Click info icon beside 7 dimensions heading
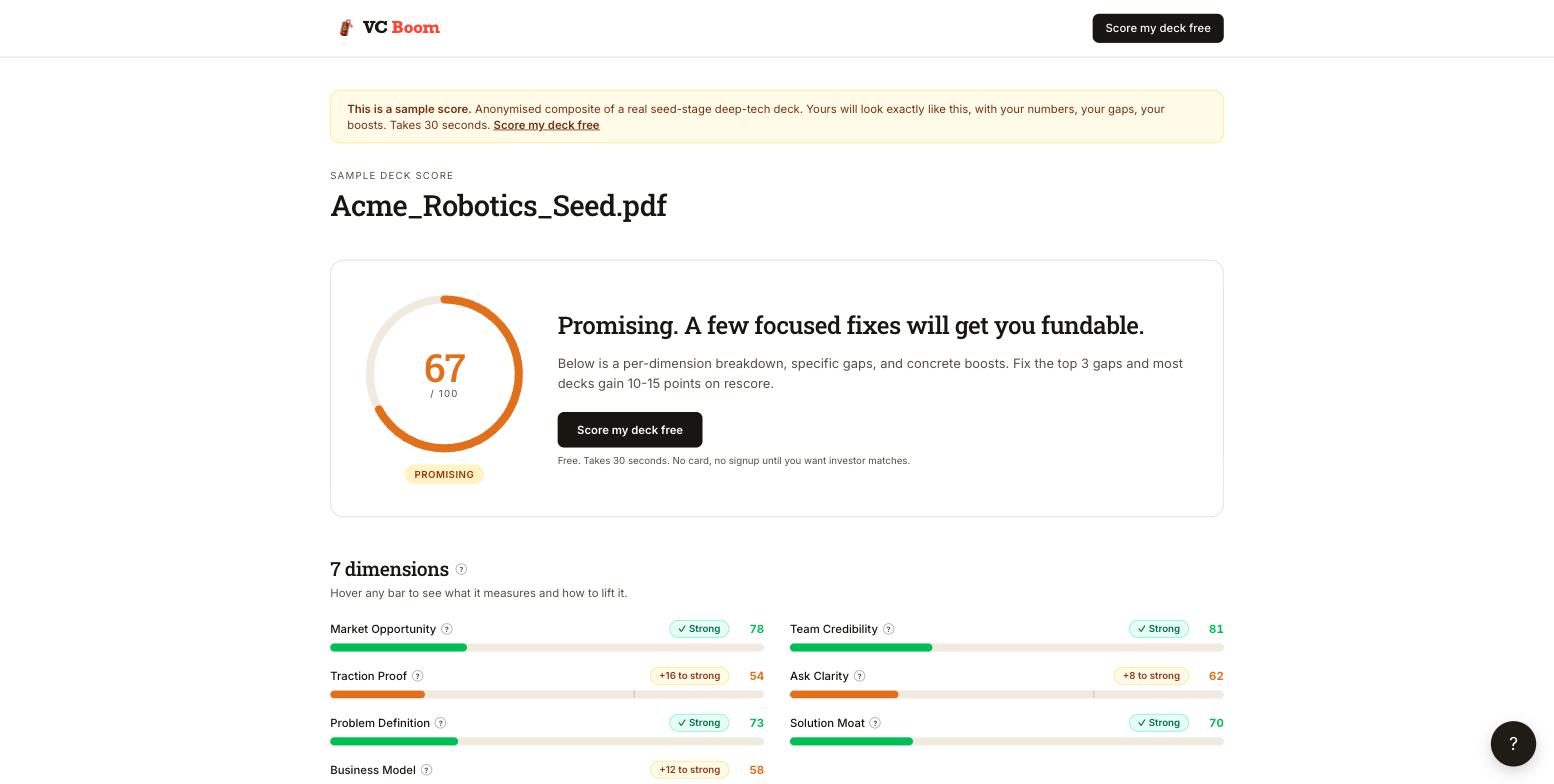Image resolution: width=1554 pixels, height=784 pixels. pyautogui.click(x=461, y=569)
